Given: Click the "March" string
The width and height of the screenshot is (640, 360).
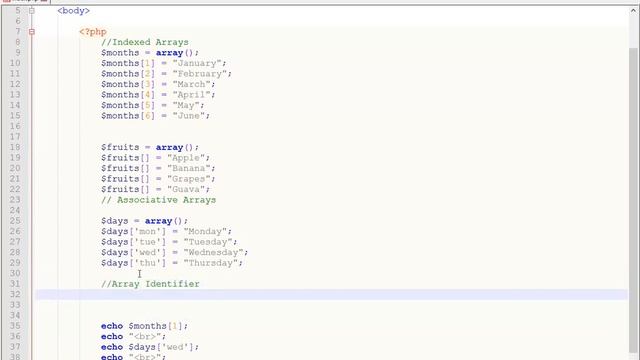Looking at the screenshot, I should tap(191, 84).
